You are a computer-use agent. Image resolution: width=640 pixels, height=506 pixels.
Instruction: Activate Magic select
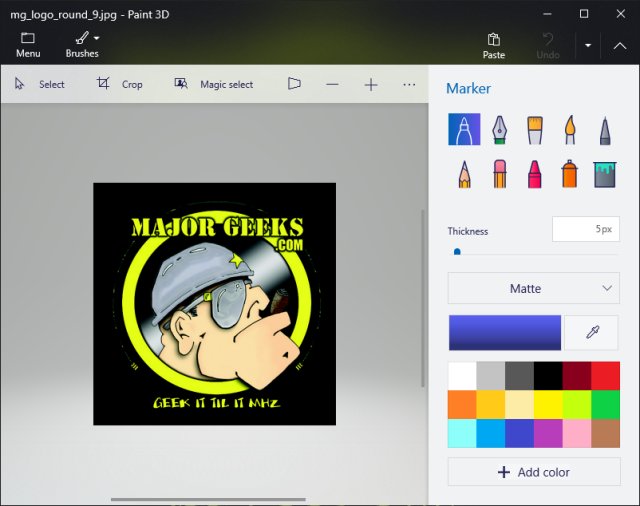pos(214,84)
